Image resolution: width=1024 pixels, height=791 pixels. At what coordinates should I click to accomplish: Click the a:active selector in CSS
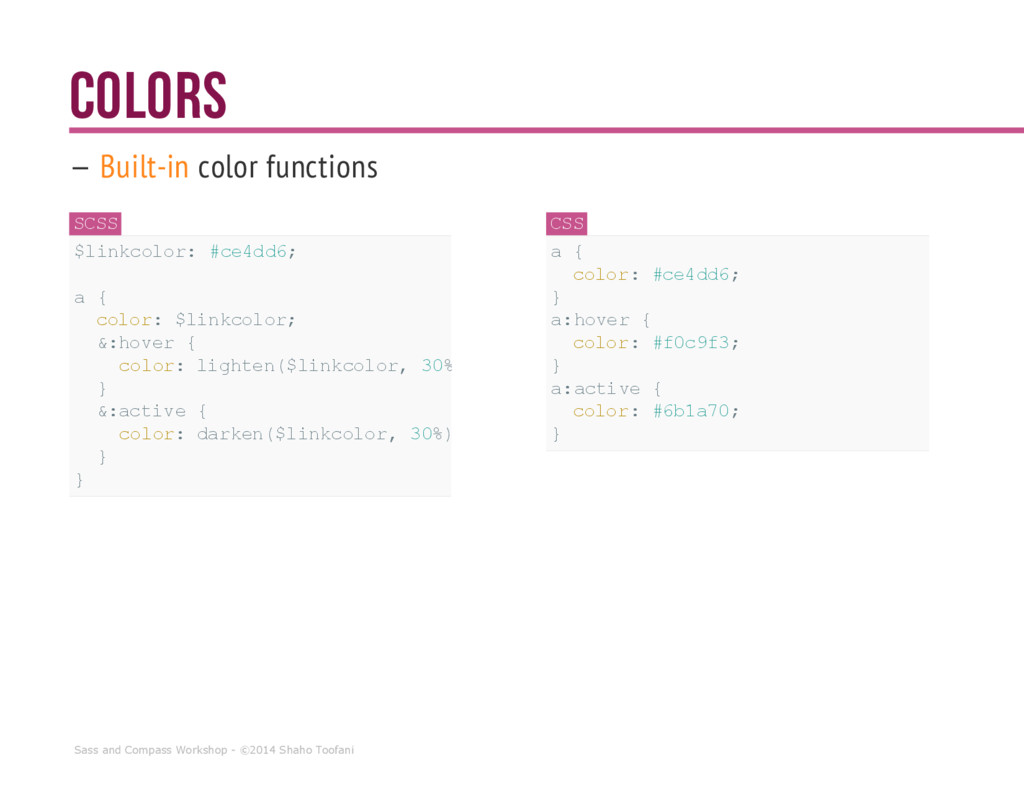point(595,389)
